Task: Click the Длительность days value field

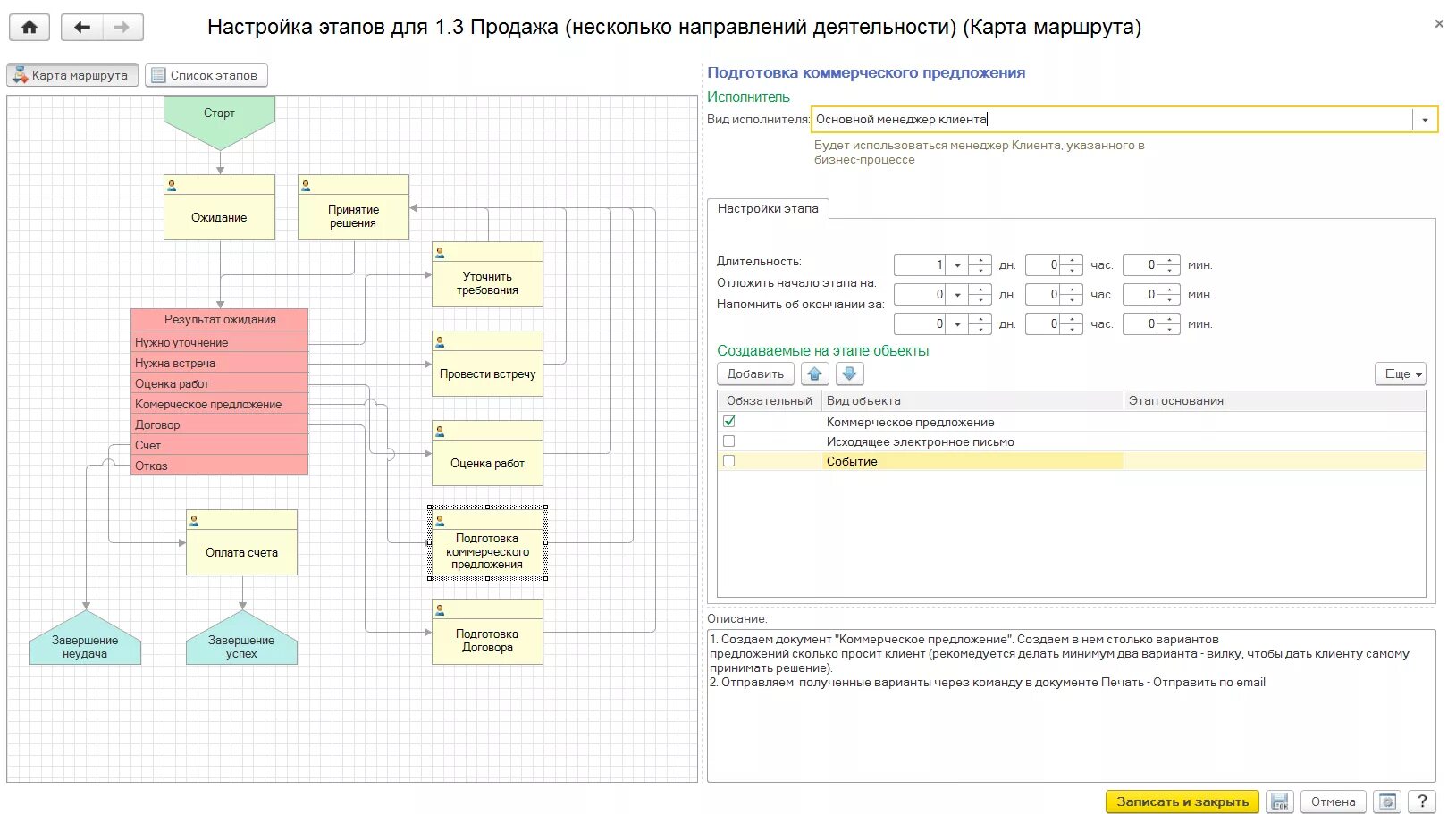Action: [x=920, y=265]
